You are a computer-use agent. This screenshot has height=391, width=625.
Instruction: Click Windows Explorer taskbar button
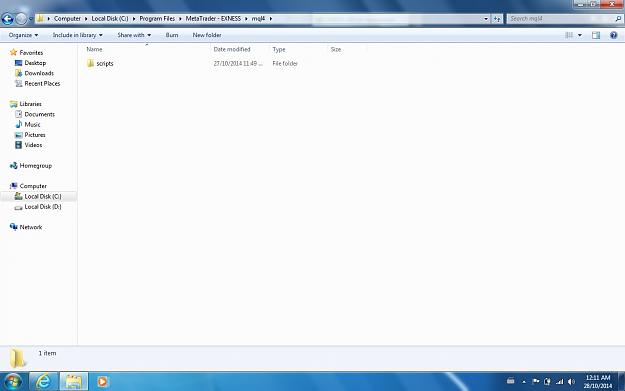click(x=74, y=381)
